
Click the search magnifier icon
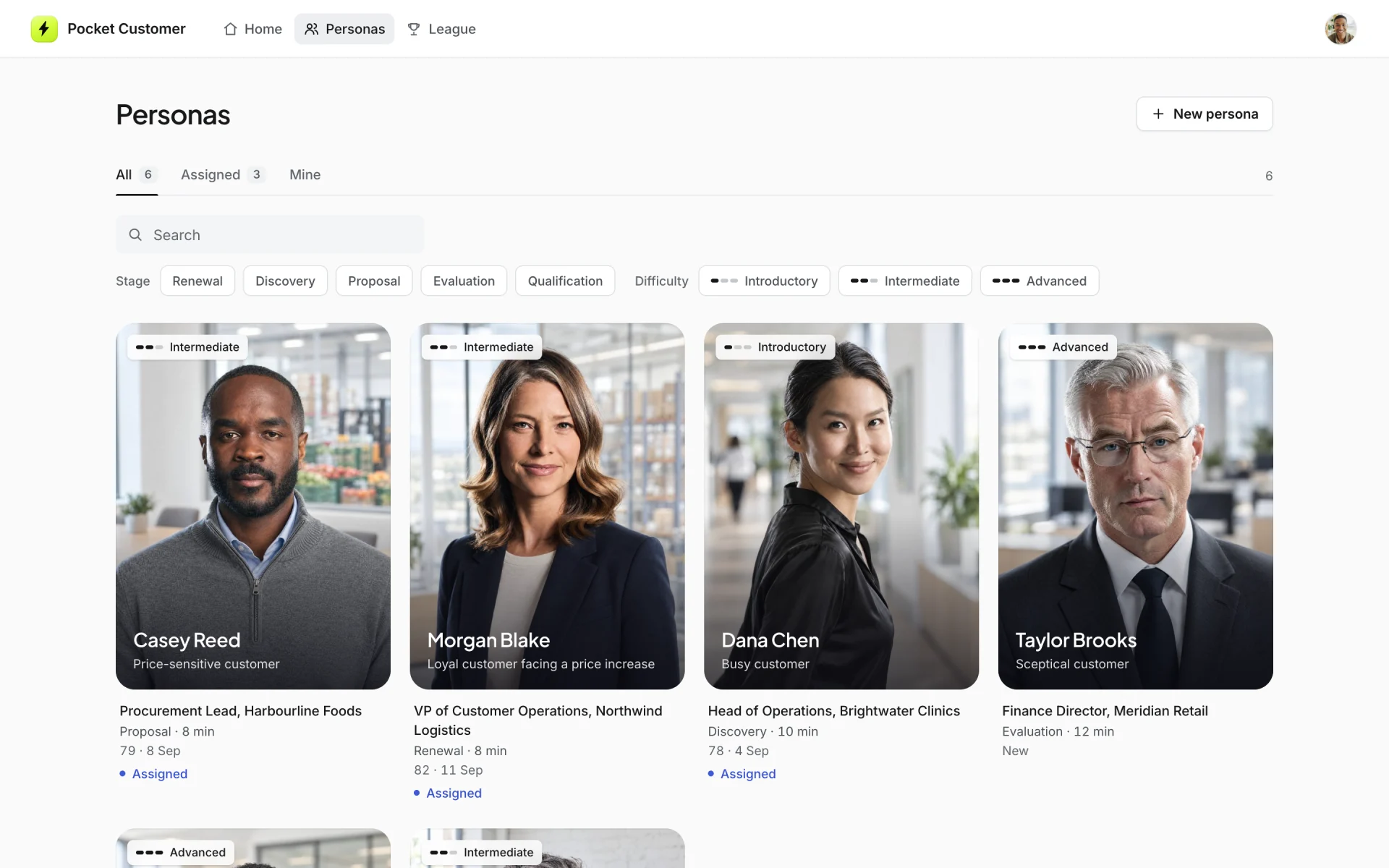coord(135,235)
